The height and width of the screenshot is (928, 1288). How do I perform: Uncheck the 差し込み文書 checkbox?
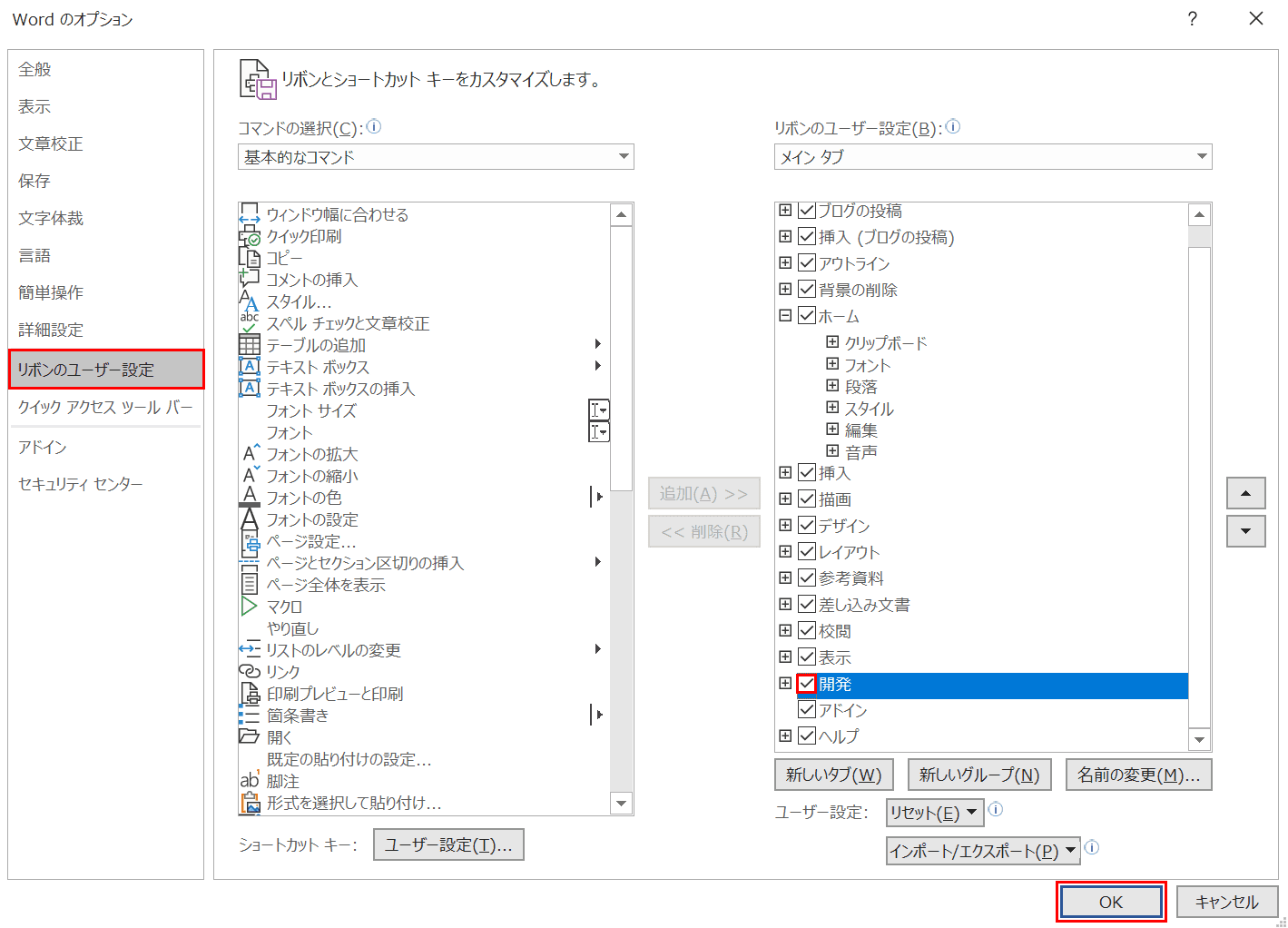[x=806, y=605]
